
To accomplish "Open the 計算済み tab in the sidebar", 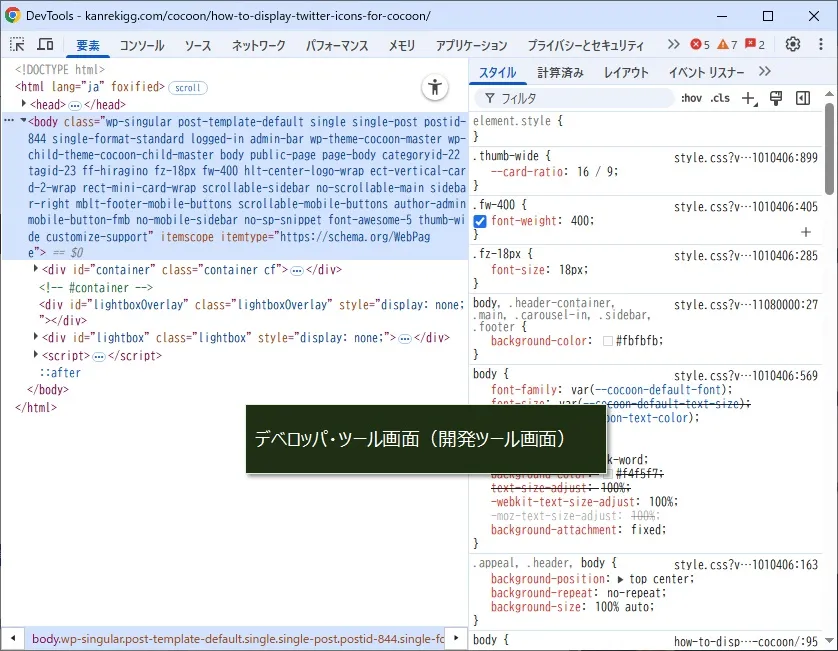I will pyautogui.click(x=560, y=73).
